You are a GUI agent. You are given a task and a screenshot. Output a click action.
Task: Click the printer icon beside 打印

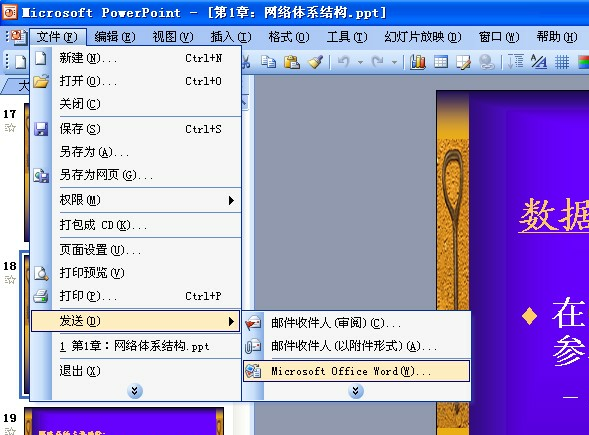coord(41,296)
